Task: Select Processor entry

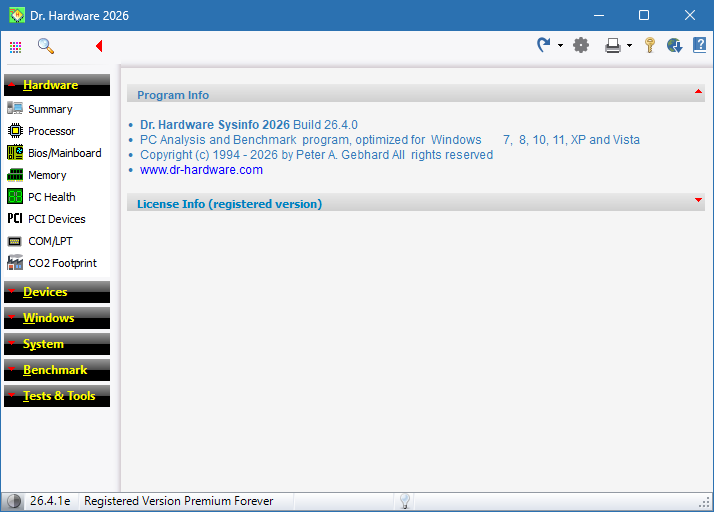Action: 51,131
